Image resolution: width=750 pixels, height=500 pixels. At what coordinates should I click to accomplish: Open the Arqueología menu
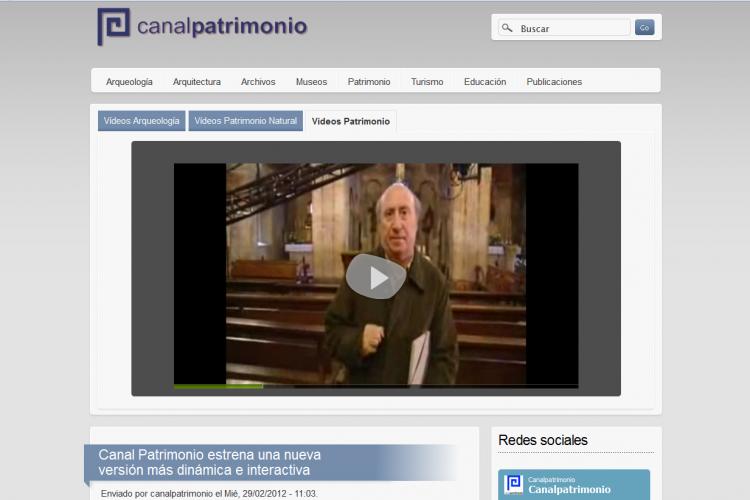click(129, 82)
